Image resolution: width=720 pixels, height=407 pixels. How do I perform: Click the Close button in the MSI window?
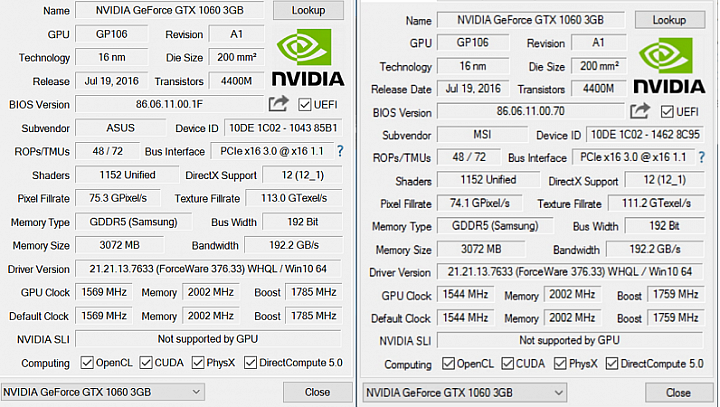[x=678, y=392]
